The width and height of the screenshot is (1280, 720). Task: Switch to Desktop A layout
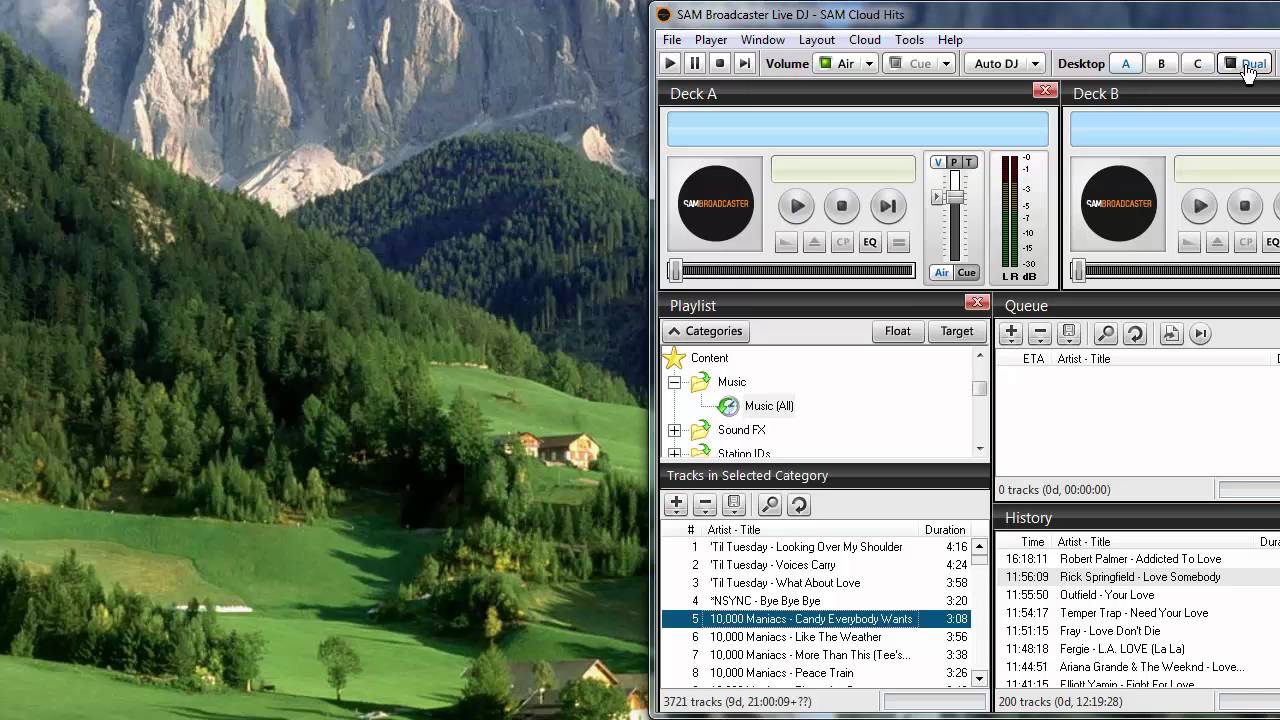point(1125,63)
